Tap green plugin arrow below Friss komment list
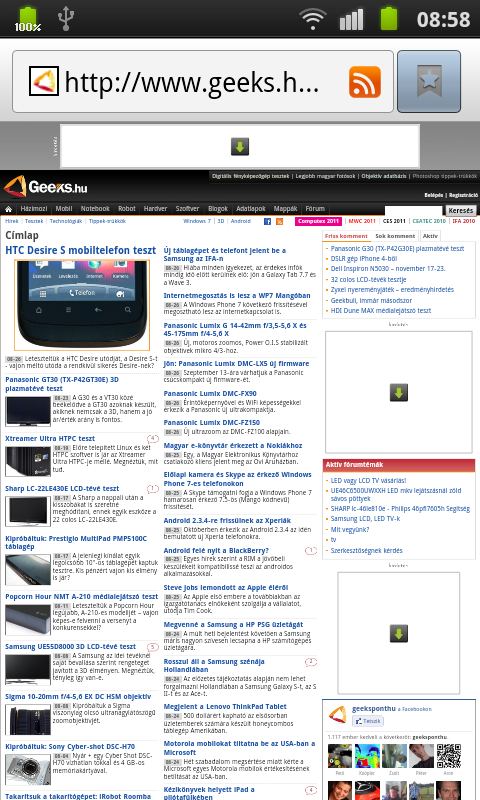The width and height of the screenshot is (480, 800). pos(399,392)
